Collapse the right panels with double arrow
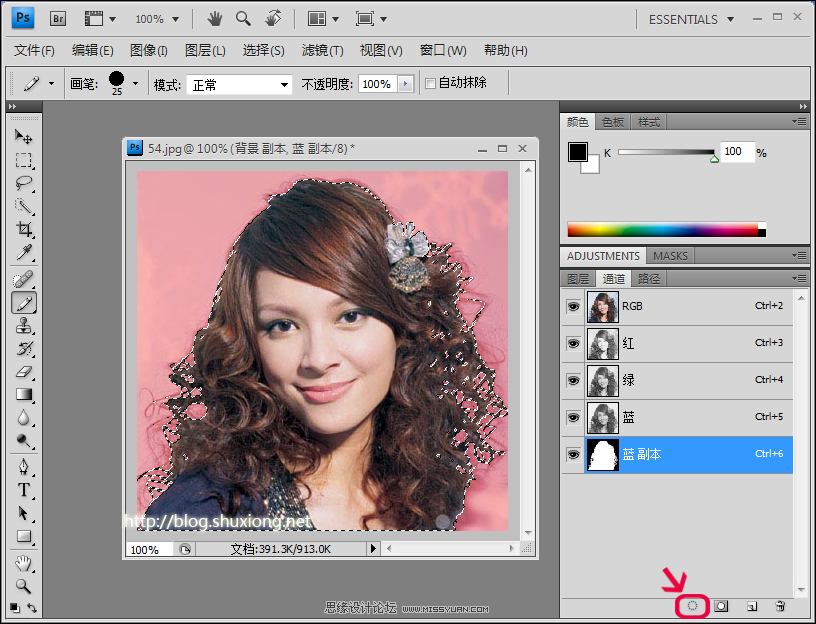This screenshot has height=624, width=816. [803, 106]
